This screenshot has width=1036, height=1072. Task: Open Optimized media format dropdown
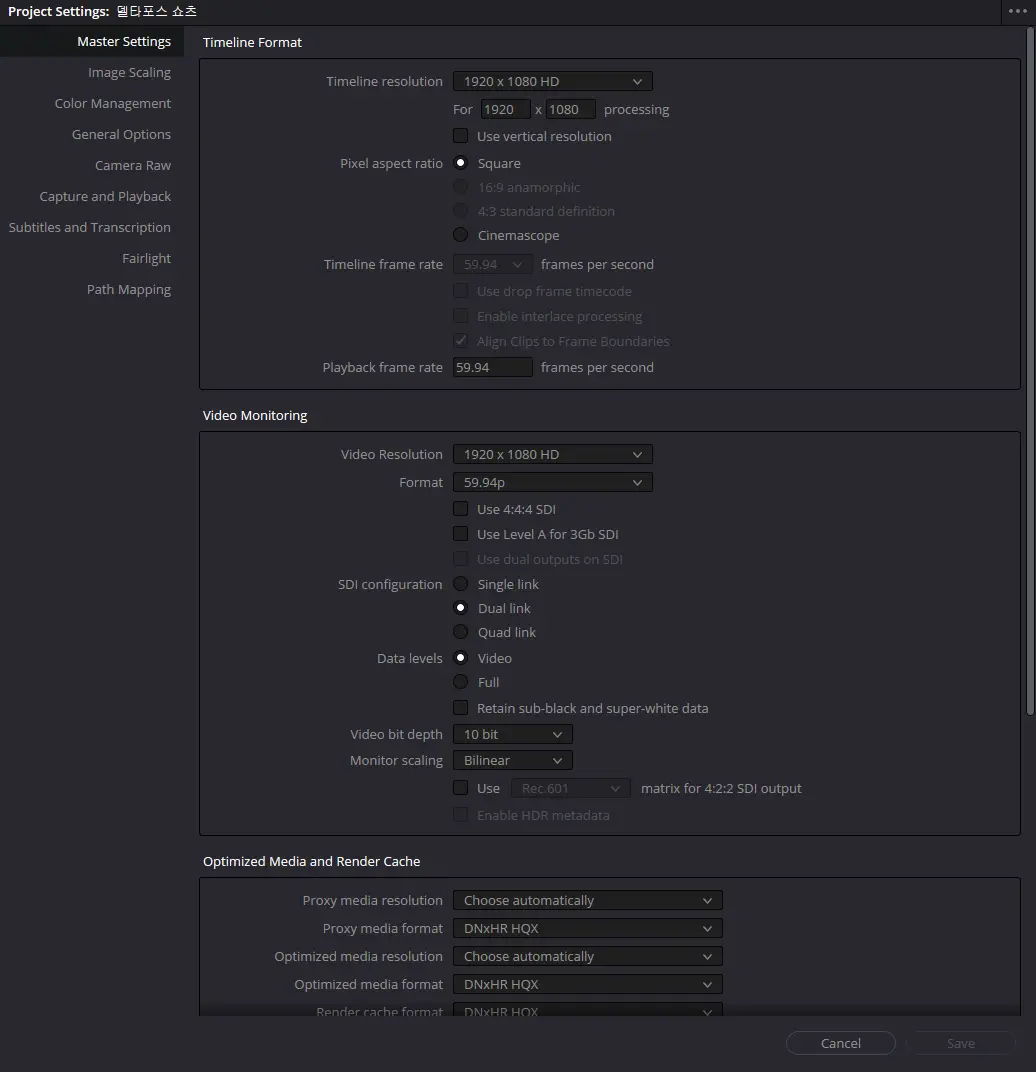tap(587, 984)
